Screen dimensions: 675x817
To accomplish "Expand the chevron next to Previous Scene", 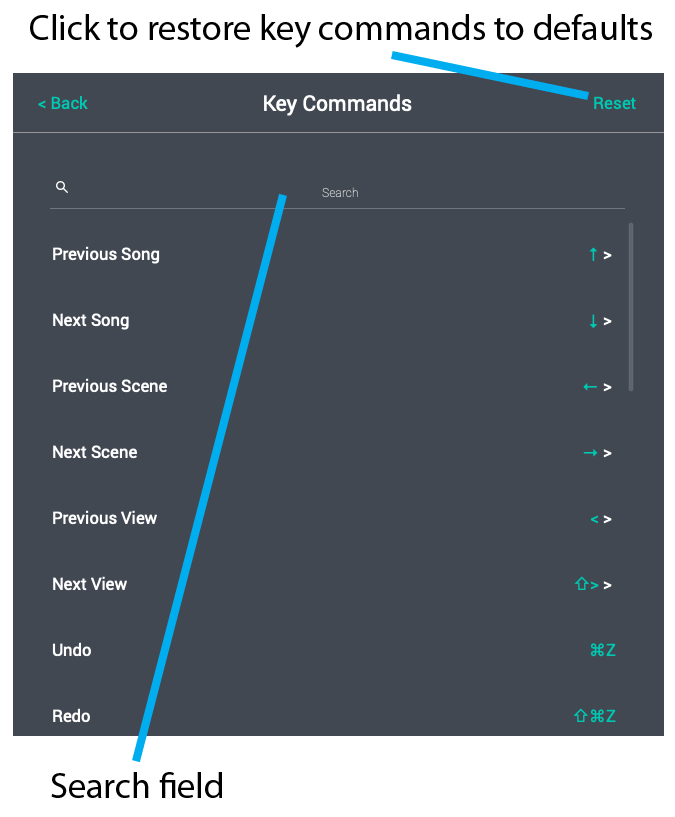I will tap(609, 387).
